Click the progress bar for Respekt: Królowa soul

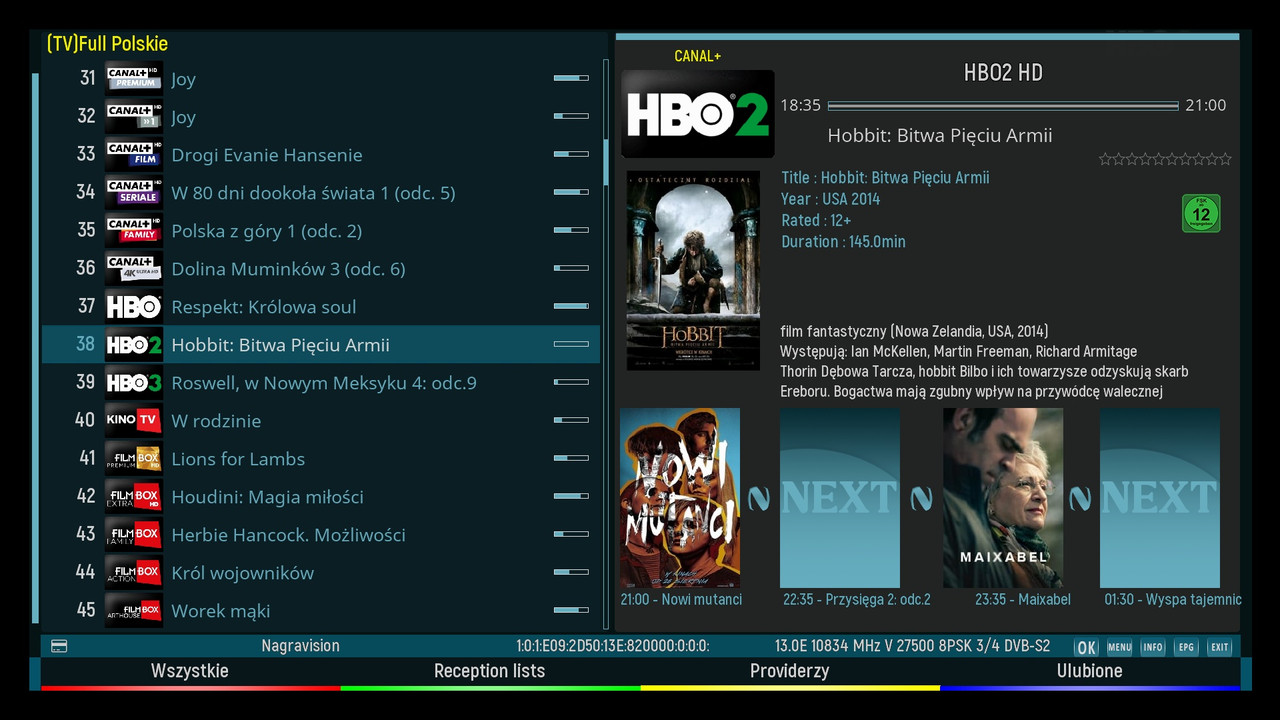click(x=571, y=306)
